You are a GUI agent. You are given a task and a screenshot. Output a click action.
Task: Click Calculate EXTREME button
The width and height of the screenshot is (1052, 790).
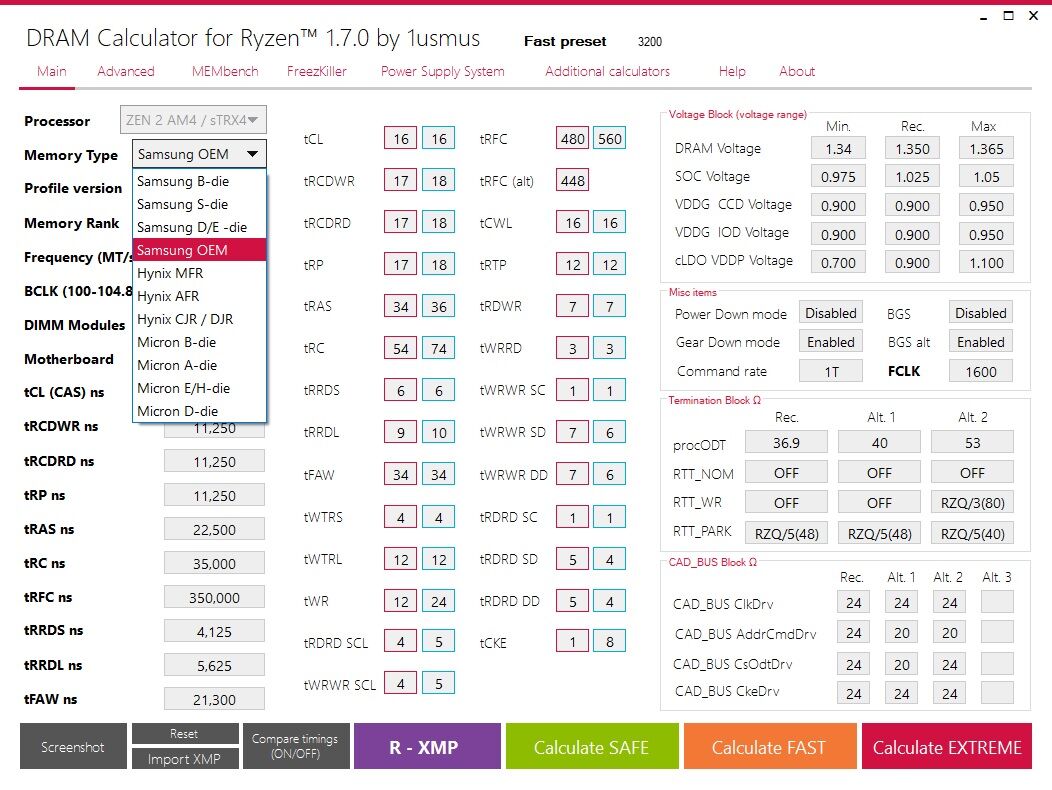tap(947, 746)
